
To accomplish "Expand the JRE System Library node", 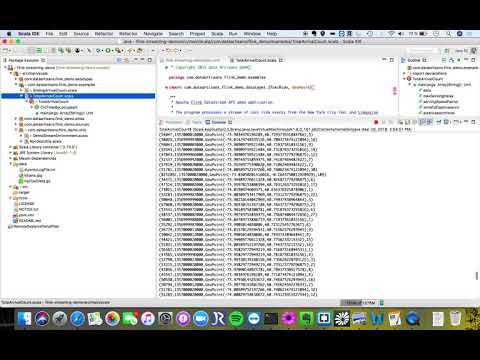I will pyautogui.click(x=11, y=153).
